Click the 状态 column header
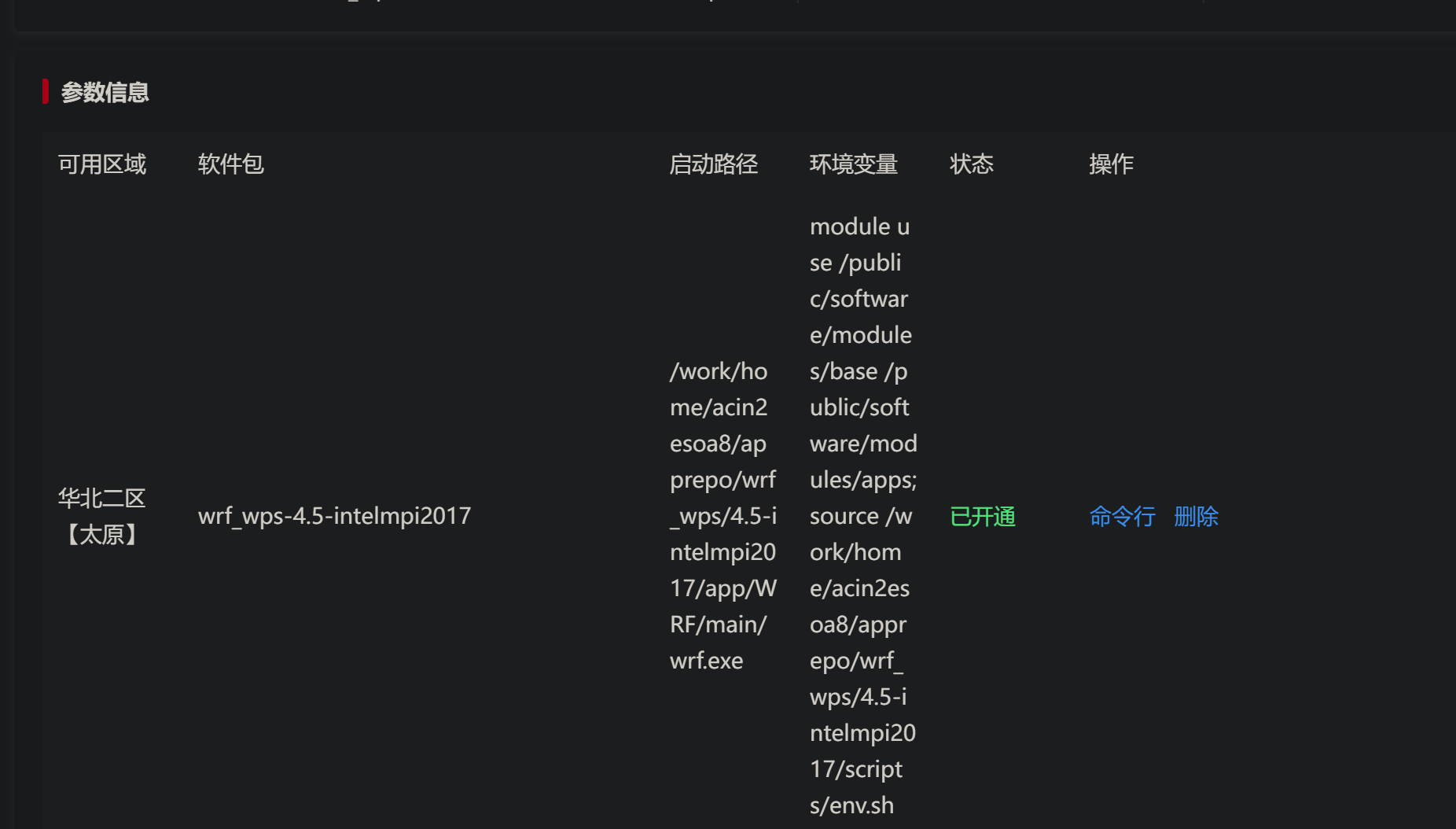This screenshot has height=829, width=1456. (971, 164)
